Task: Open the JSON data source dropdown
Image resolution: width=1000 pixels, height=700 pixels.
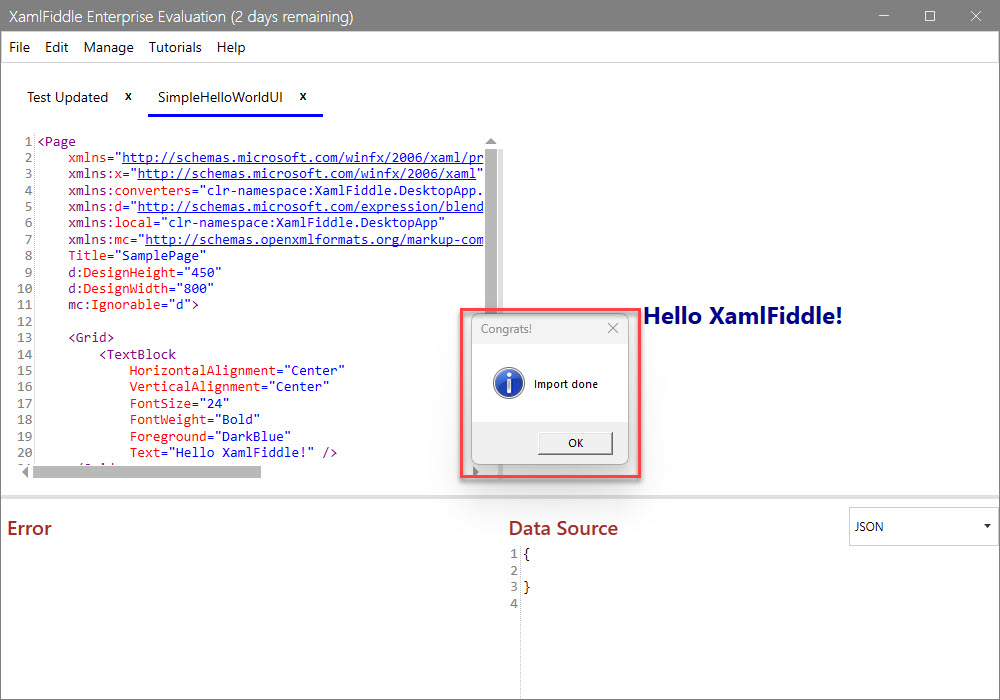Action: point(923,527)
